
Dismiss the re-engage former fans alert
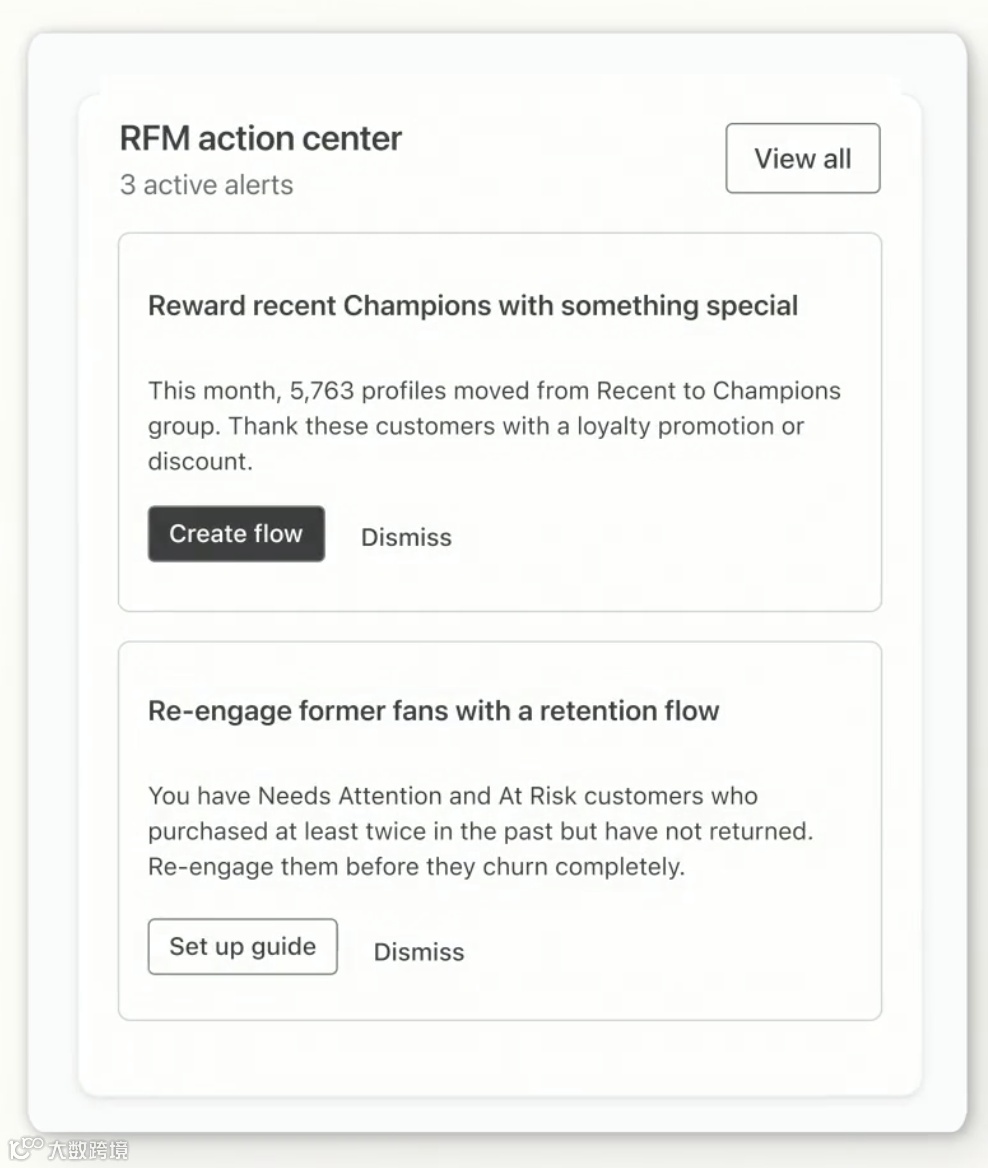(x=419, y=952)
